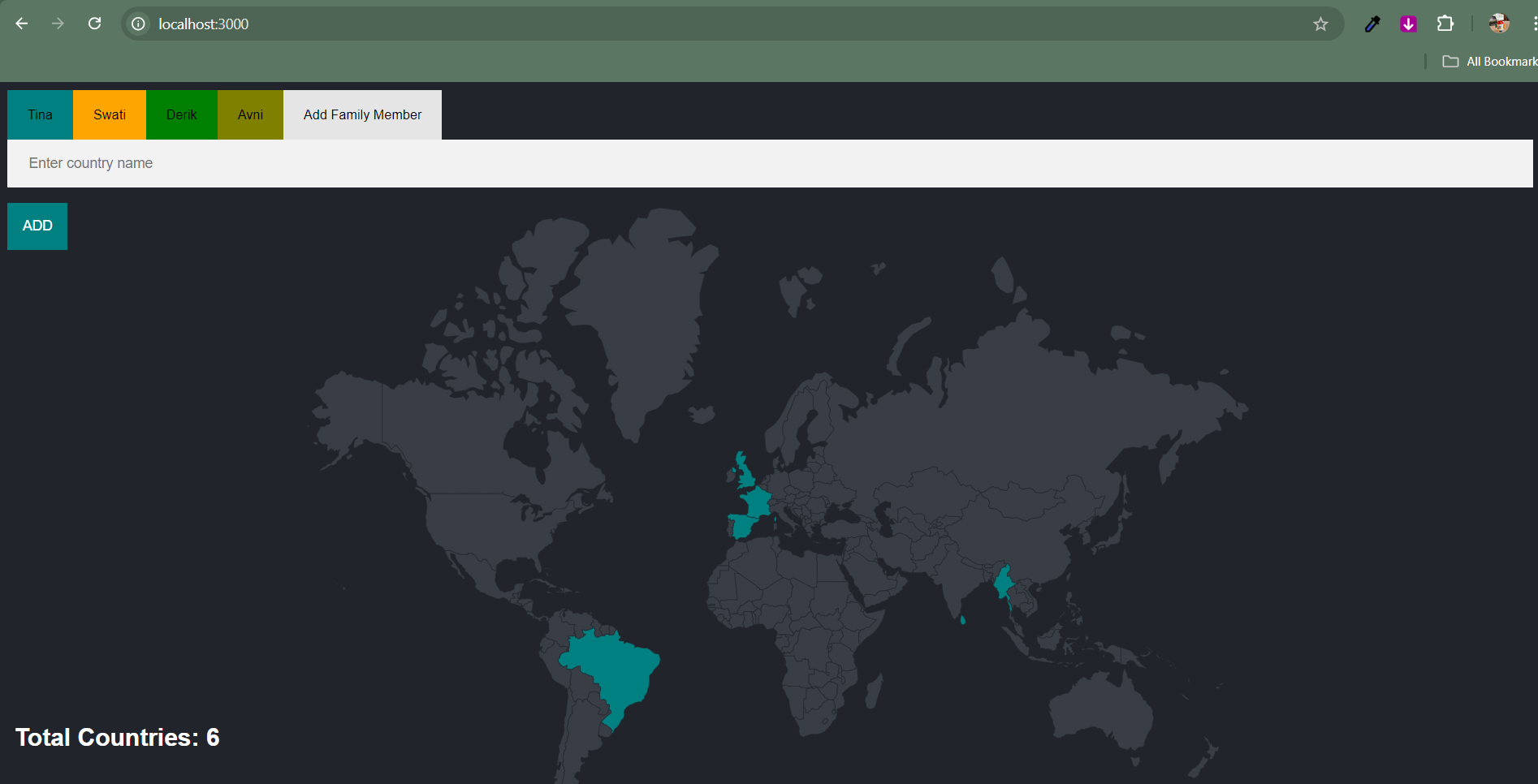Bookmark this page with the star icon

pos(1320,24)
